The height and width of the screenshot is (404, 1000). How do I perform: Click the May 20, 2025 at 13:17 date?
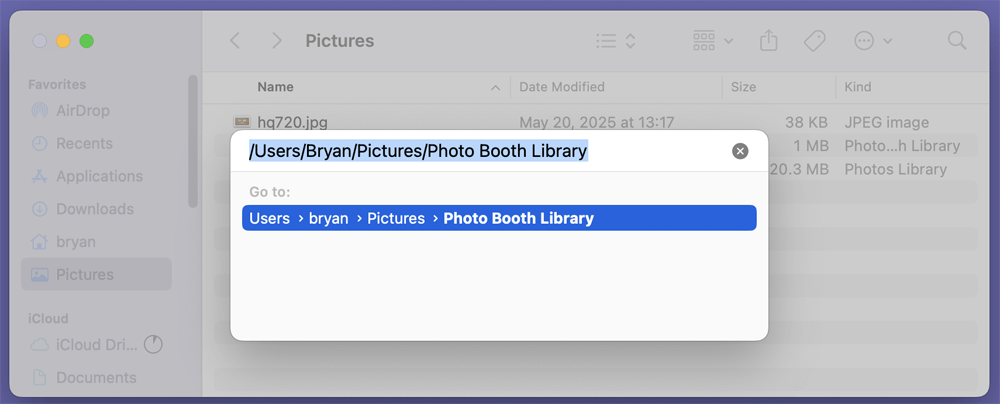point(597,122)
